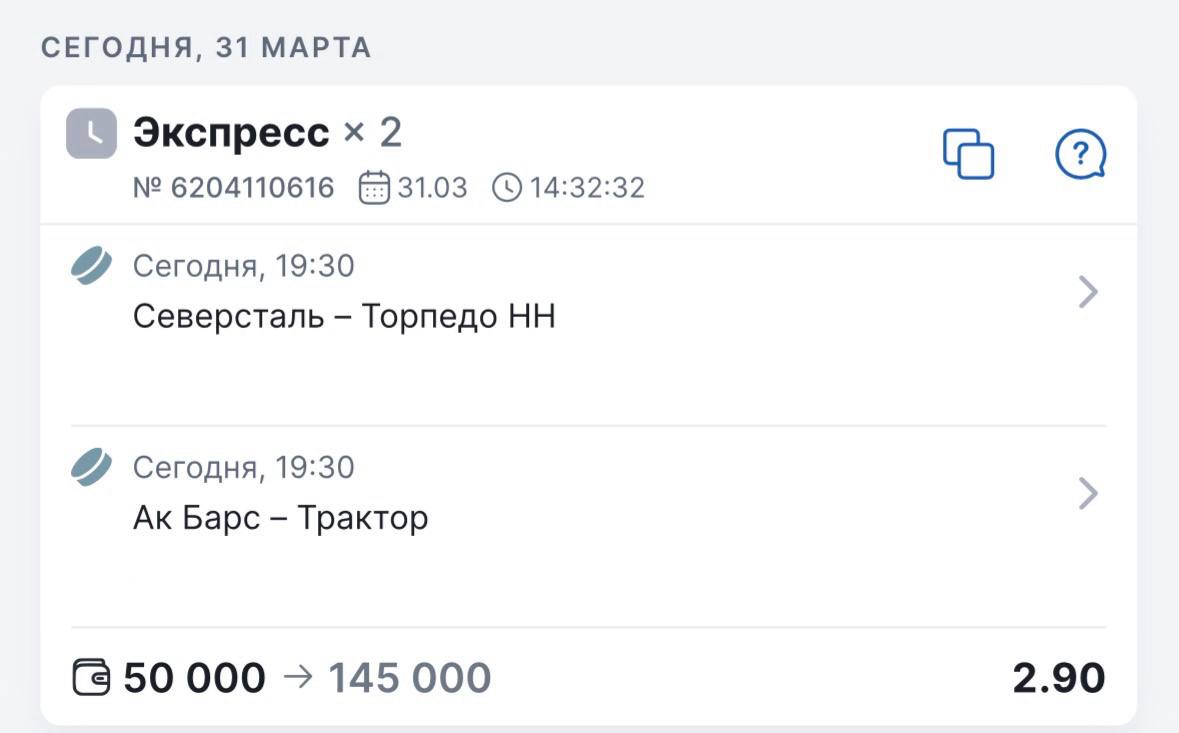Click the 145 000 potential payout
The image size is (1179, 733).
[410, 678]
